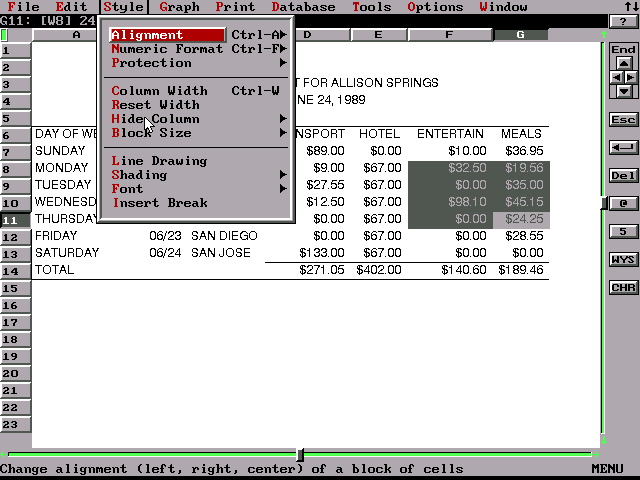Click the horizontal scrollbar thumb at bottom
Screen dimensions: 640x480
point(300,455)
